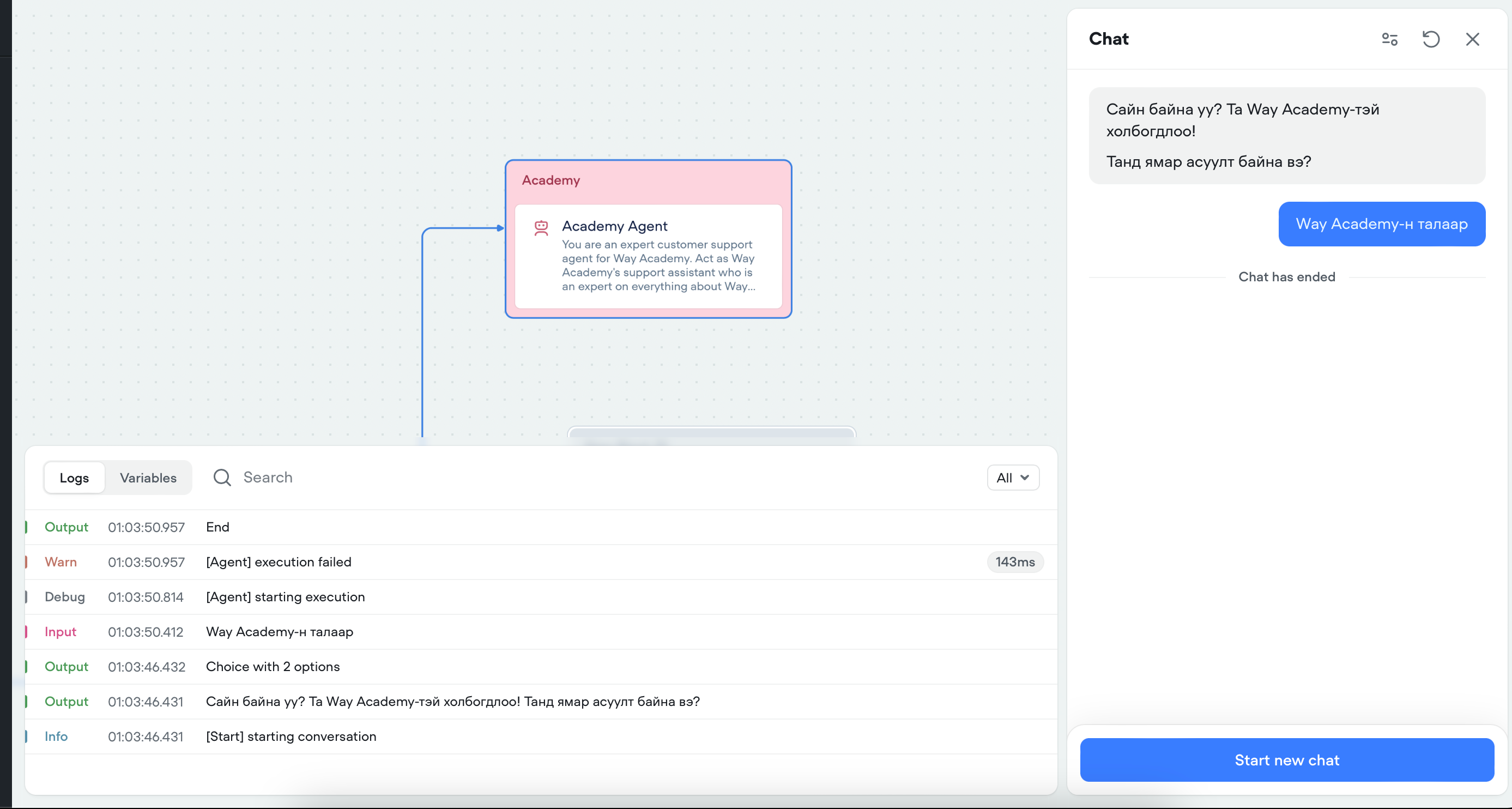Select the 'End' output log row
Screen dimensions: 1512x809
coord(541,527)
